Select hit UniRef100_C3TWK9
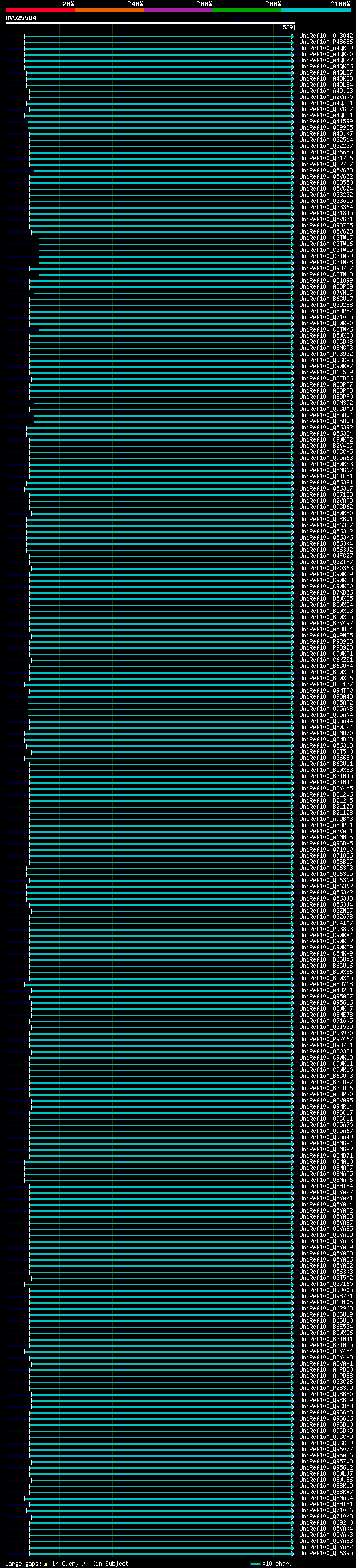This screenshot has width=356, height=1568. tap(326, 256)
